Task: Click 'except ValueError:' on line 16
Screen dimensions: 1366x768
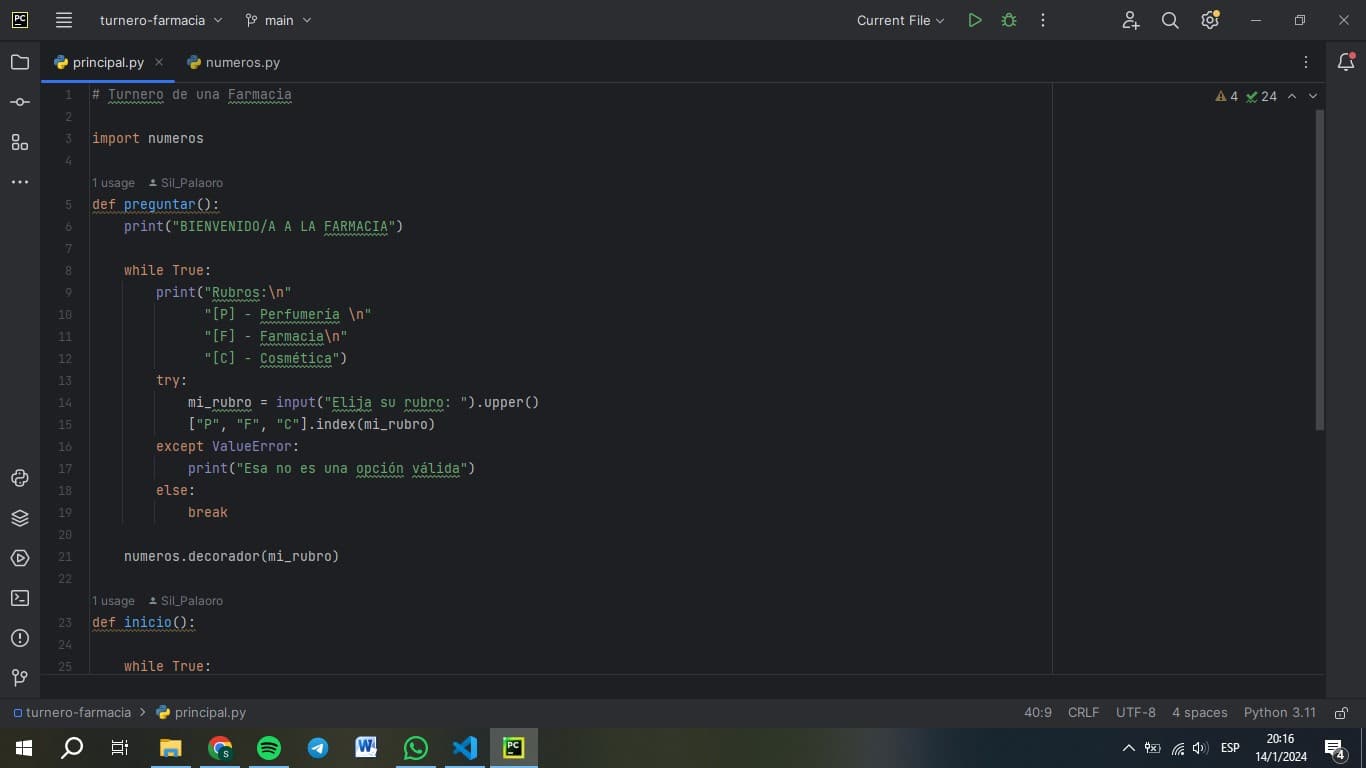Action: (x=228, y=446)
